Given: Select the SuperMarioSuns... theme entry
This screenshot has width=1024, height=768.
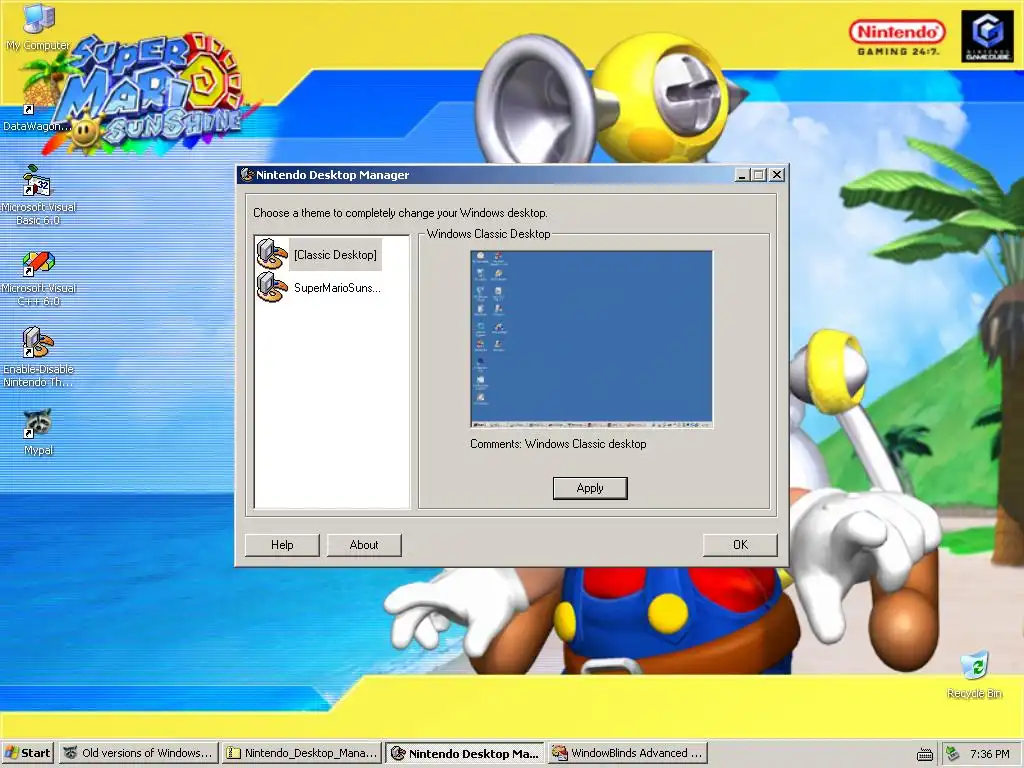Looking at the screenshot, I should click(x=337, y=287).
